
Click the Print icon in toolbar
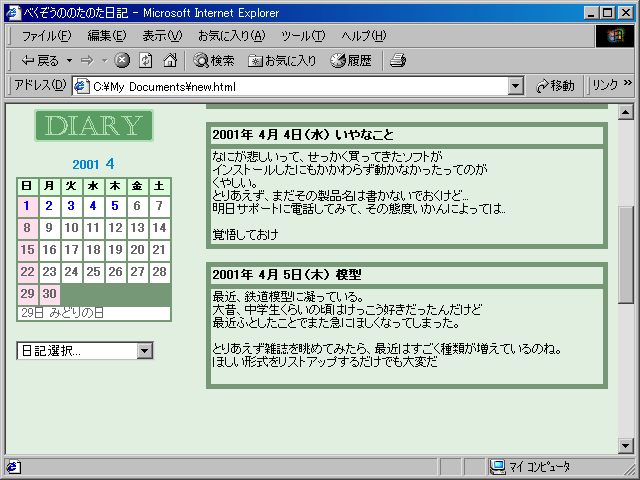[x=398, y=60]
